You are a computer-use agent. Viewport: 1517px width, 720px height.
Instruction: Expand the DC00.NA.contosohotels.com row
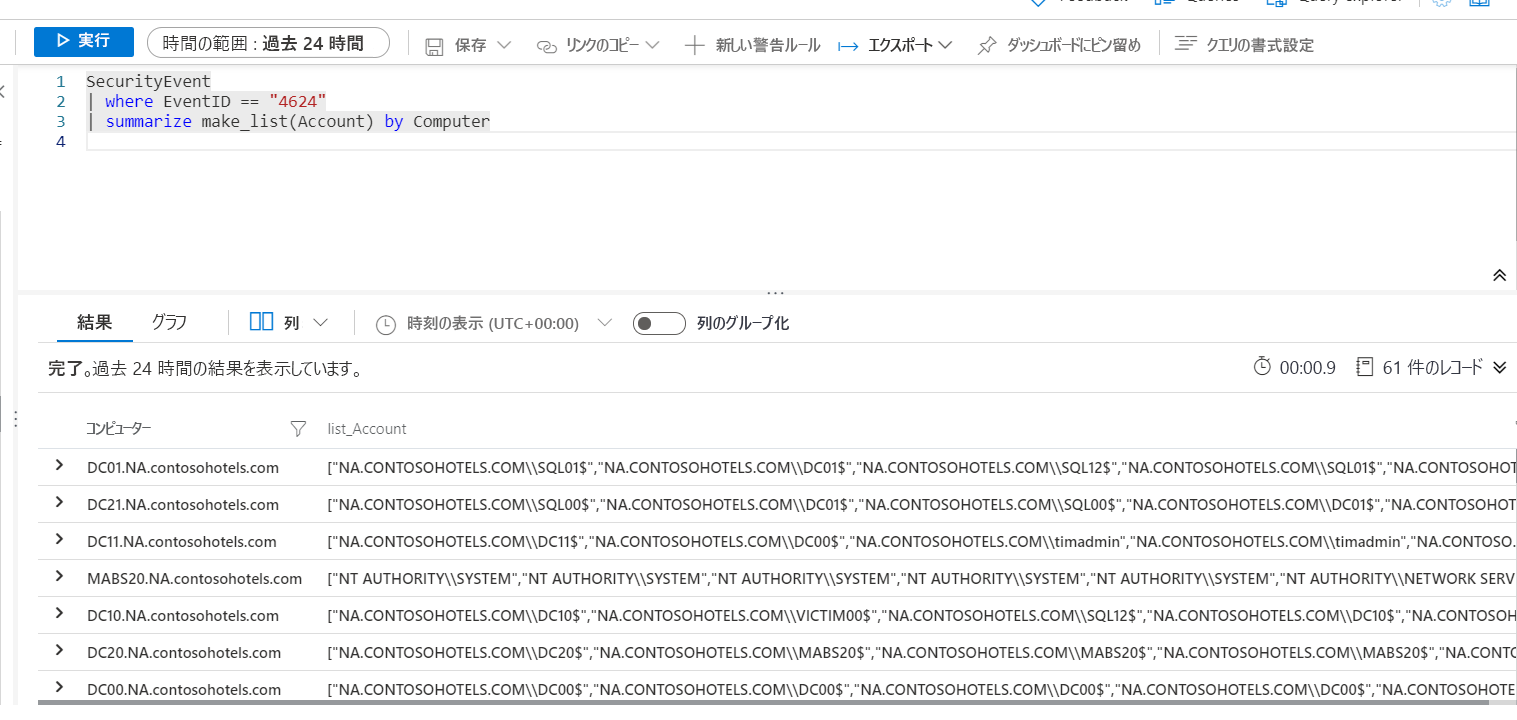pyautogui.click(x=59, y=687)
